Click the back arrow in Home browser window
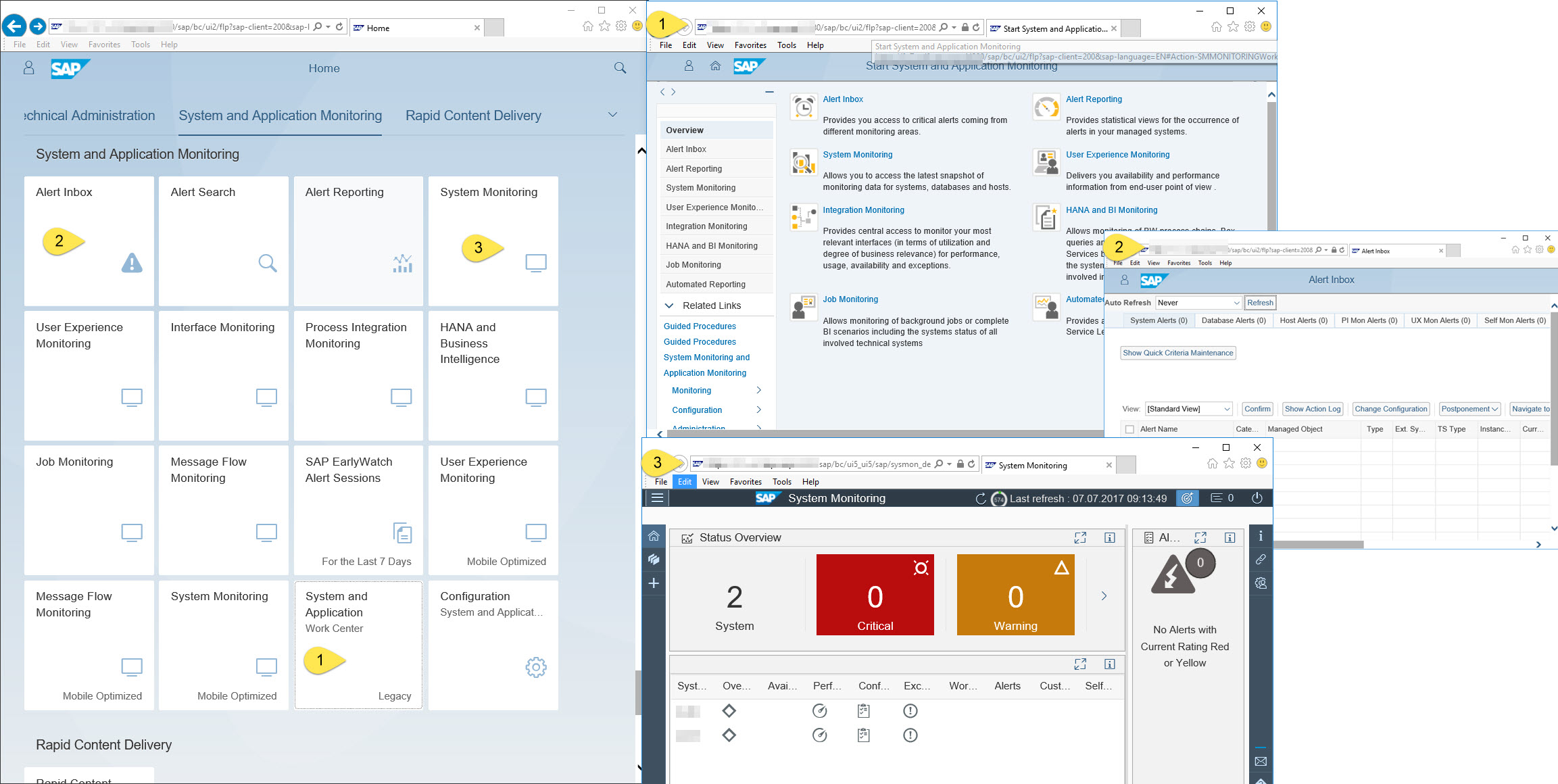 tap(14, 26)
